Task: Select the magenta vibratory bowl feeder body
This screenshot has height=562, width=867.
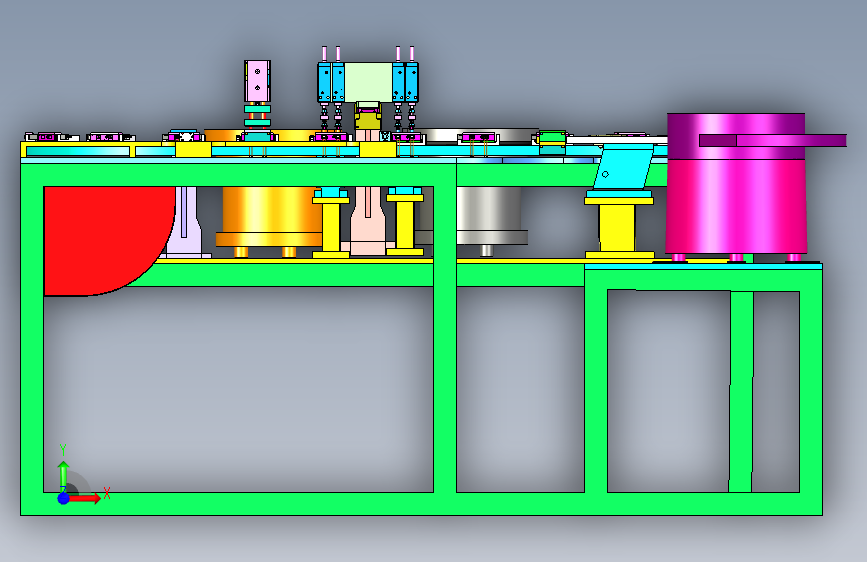Action: [735, 207]
